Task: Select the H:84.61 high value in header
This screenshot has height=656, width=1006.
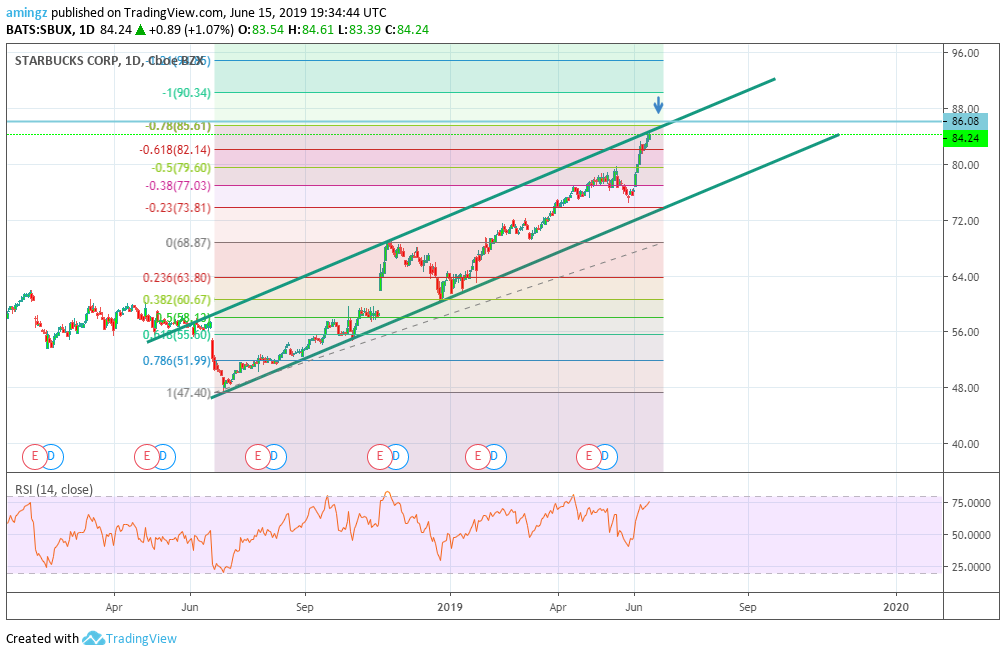Action: coord(311,30)
